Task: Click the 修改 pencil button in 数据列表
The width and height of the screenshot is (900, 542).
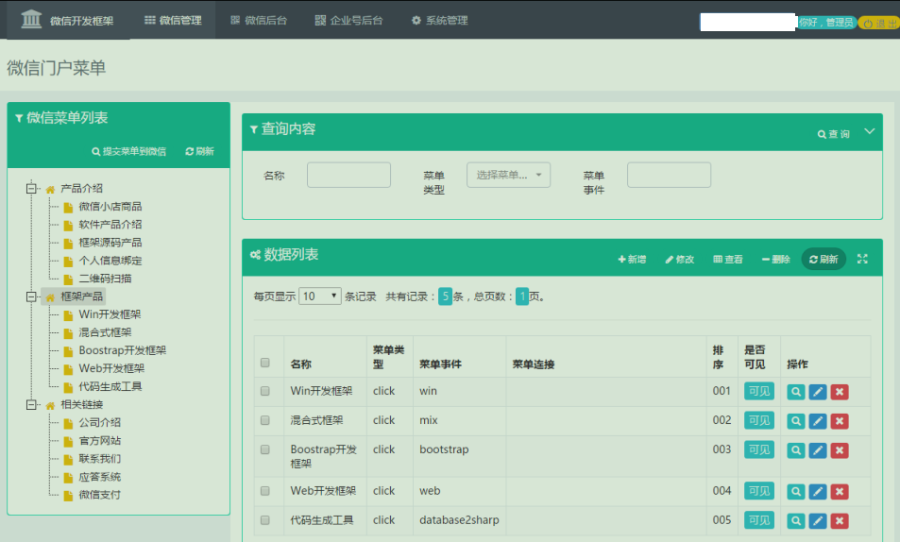Action: tap(680, 260)
